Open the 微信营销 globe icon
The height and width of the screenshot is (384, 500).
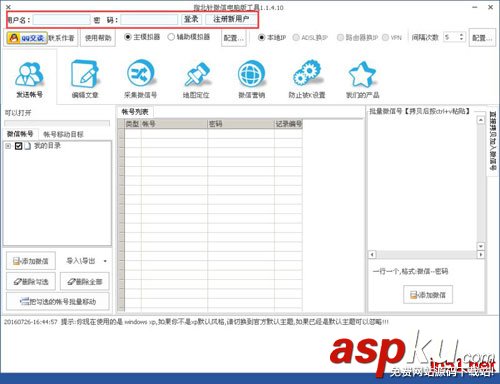tap(251, 79)
